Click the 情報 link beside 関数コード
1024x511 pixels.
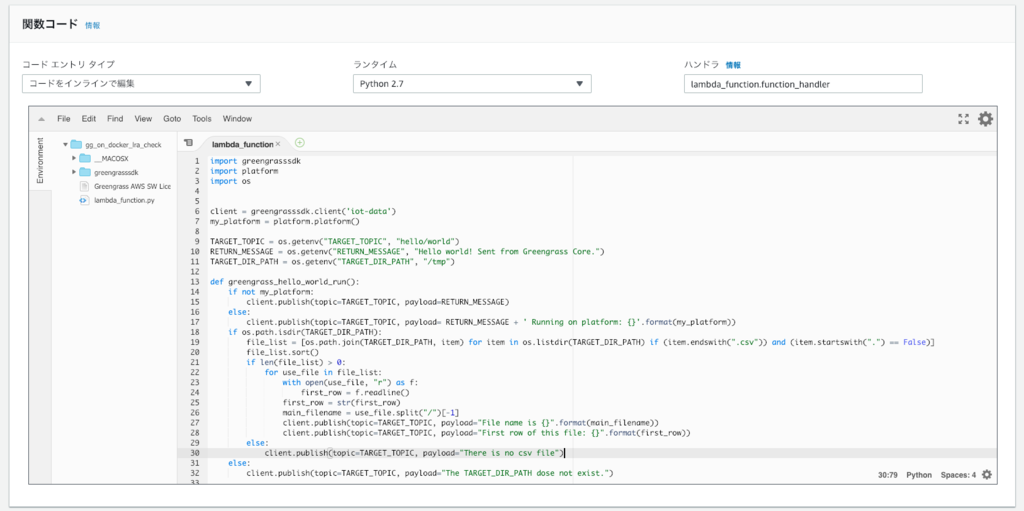pyautogui.click(x=93, y=25)
